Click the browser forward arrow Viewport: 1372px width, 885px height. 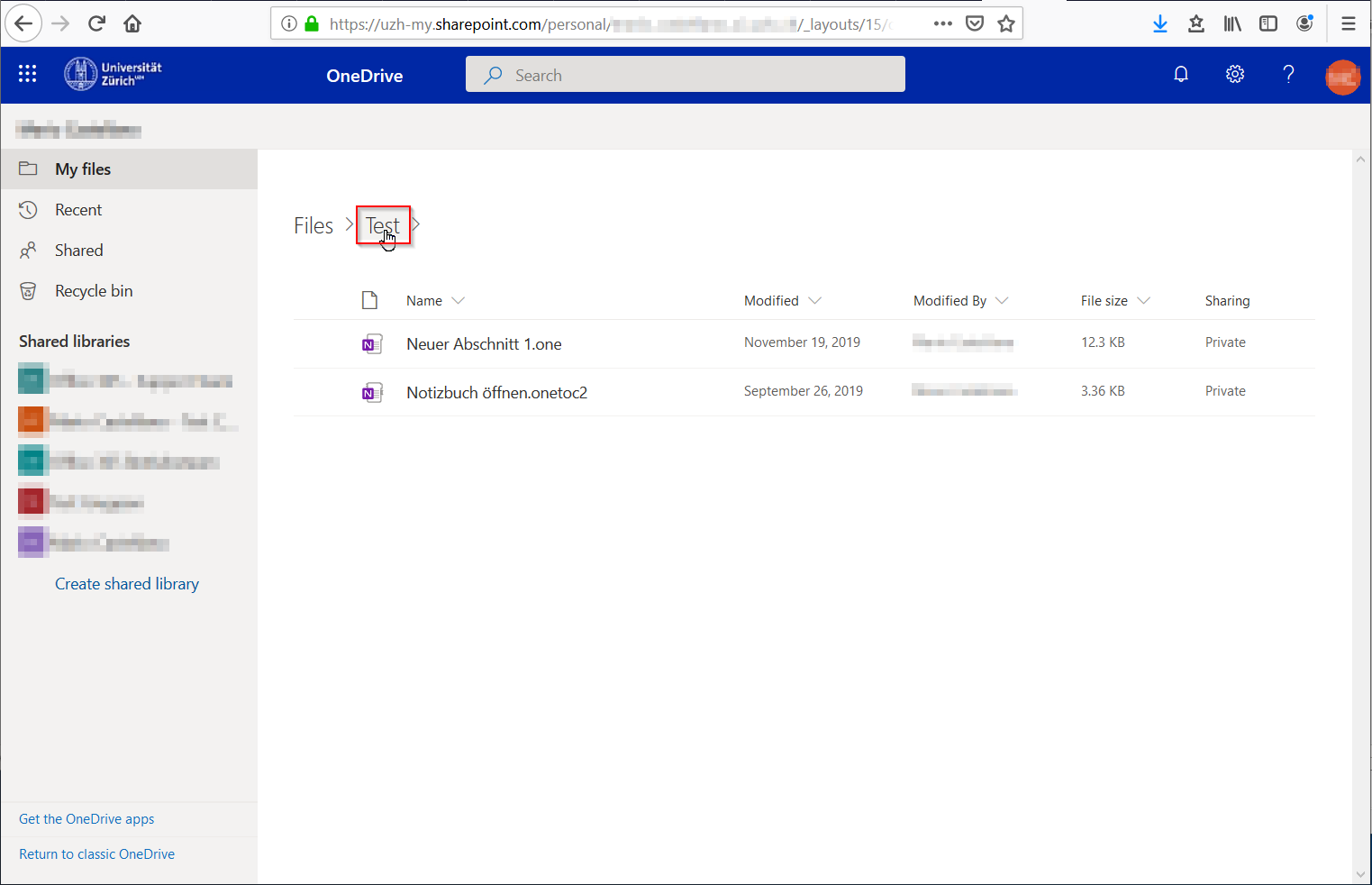(x=60, y=23)
